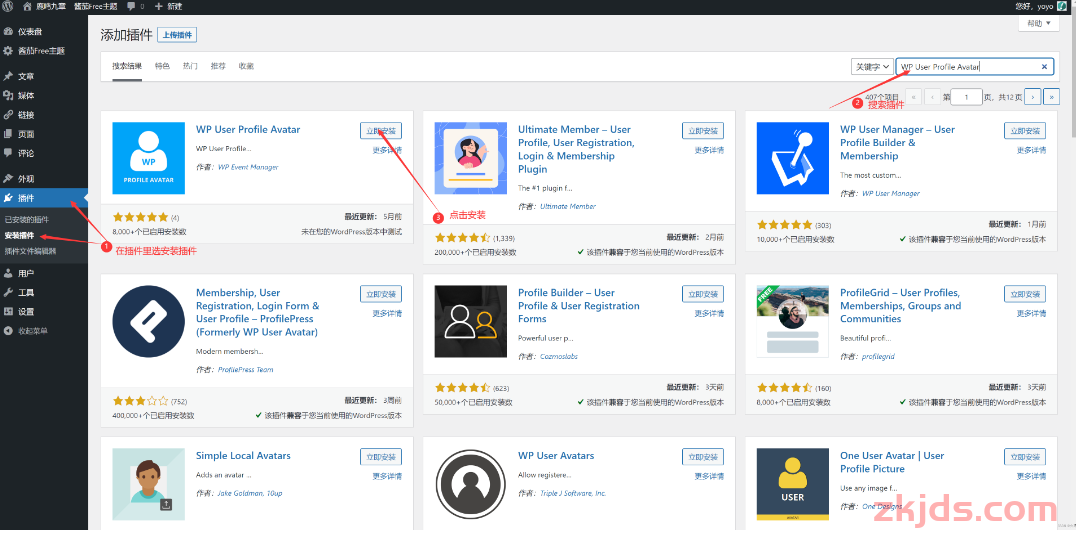1076x541 pixels.
Task: Open the 设置 settings icon
Action: point(8,312)
